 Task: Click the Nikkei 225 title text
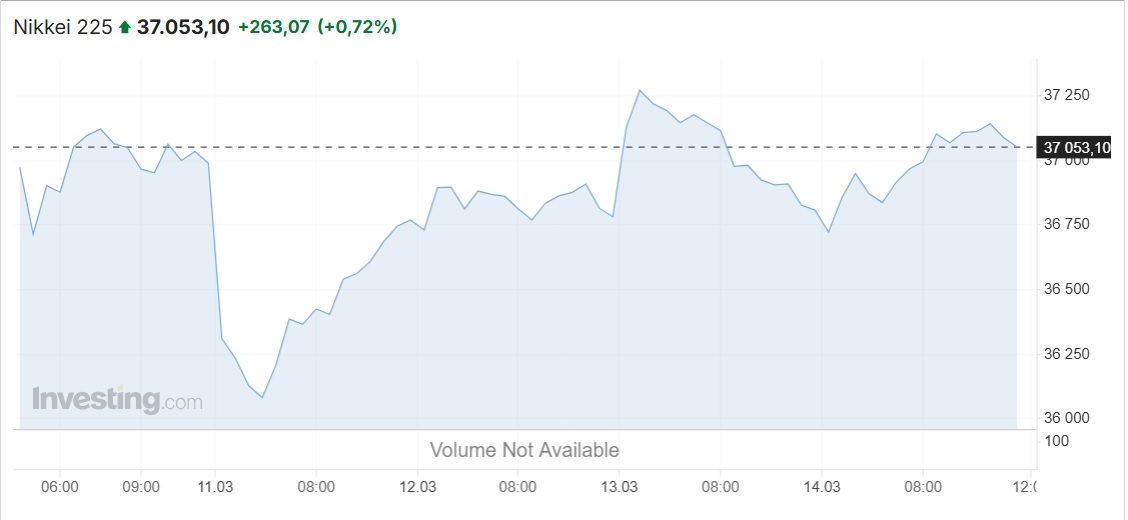pyautogui.click(x=63, y=27)
